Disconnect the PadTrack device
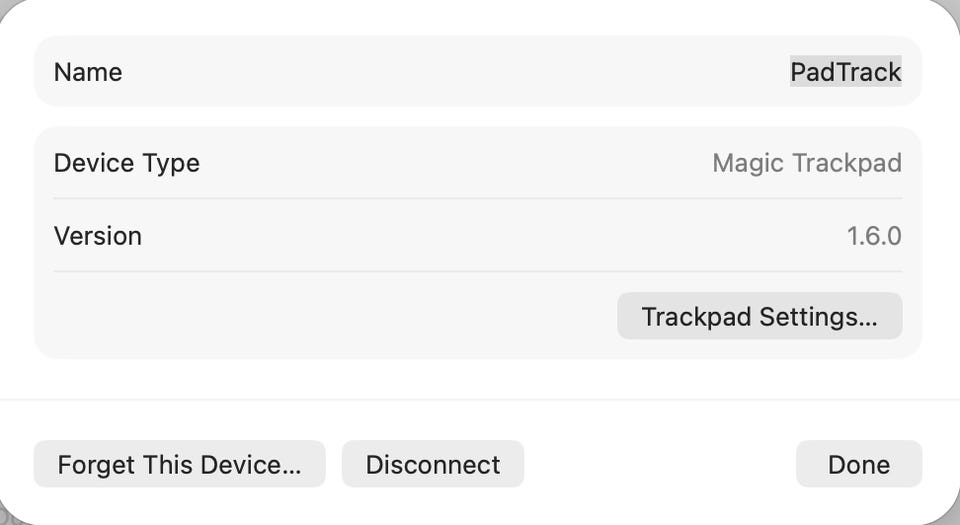960x525 pixels. click(432, 464)
